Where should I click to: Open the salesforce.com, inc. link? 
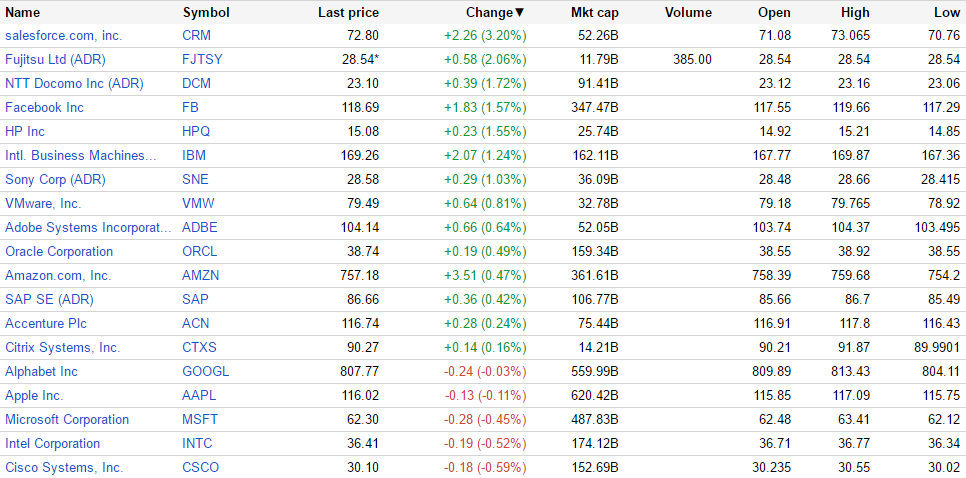[x=64, y=35]
